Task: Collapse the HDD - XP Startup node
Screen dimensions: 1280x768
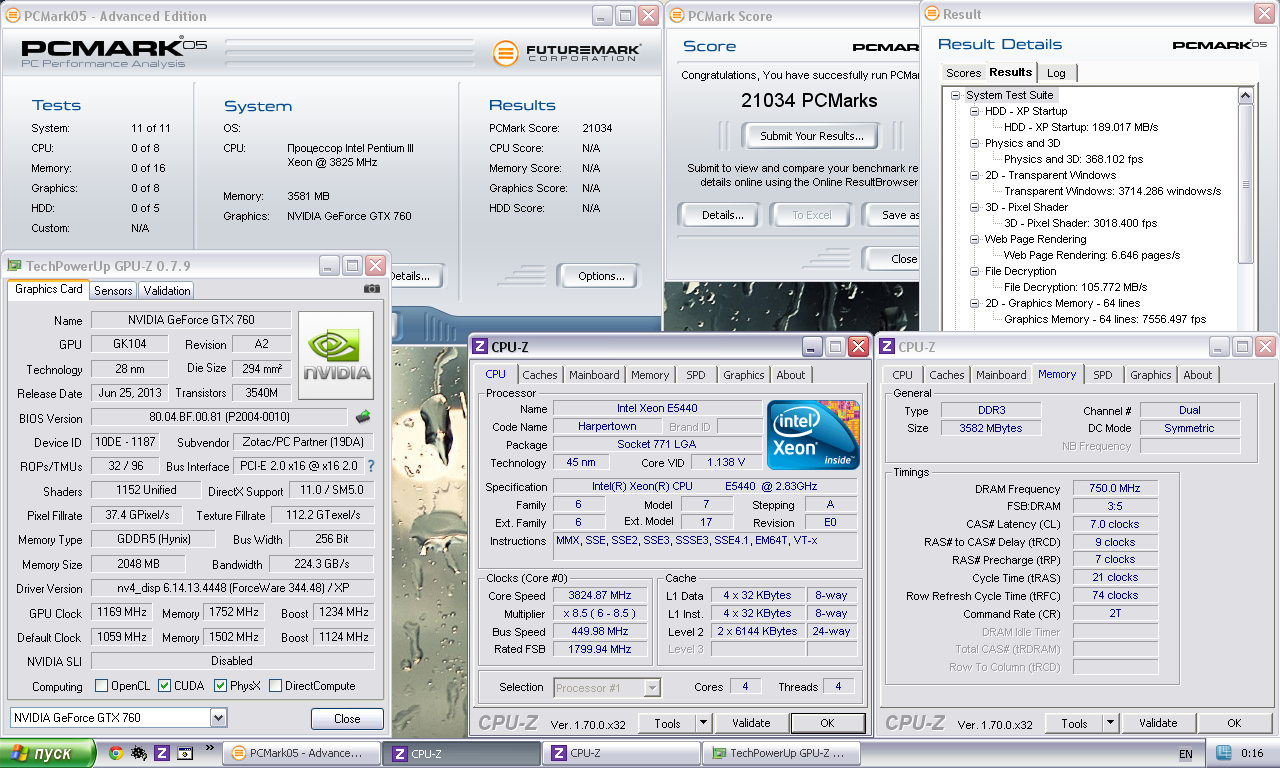Action: pos(974,111)
